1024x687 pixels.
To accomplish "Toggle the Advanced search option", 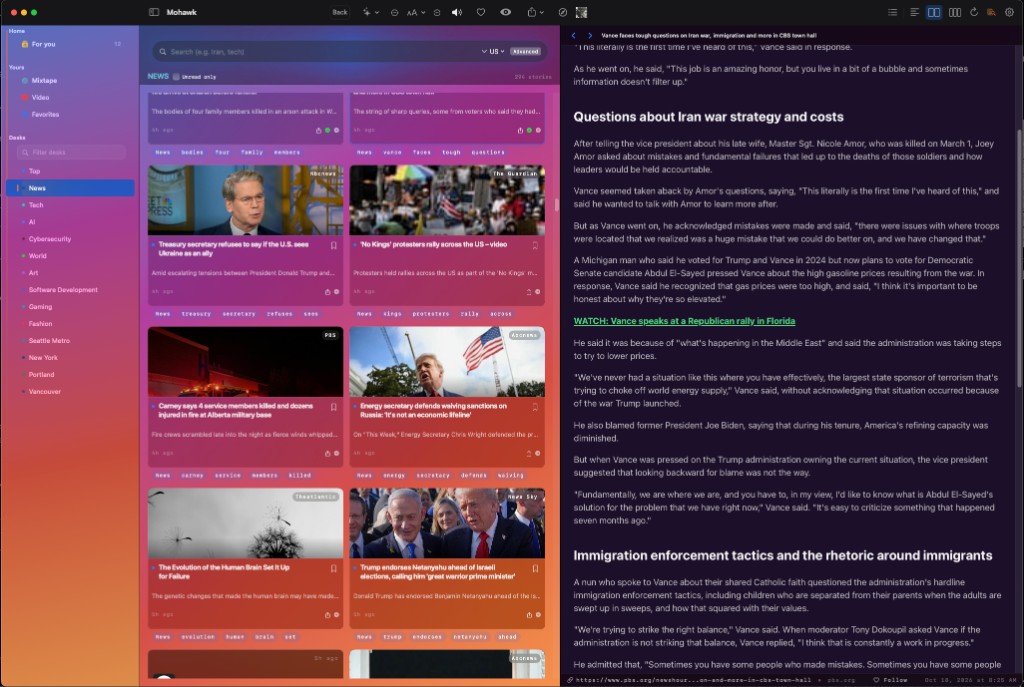I will coord(525,52).
